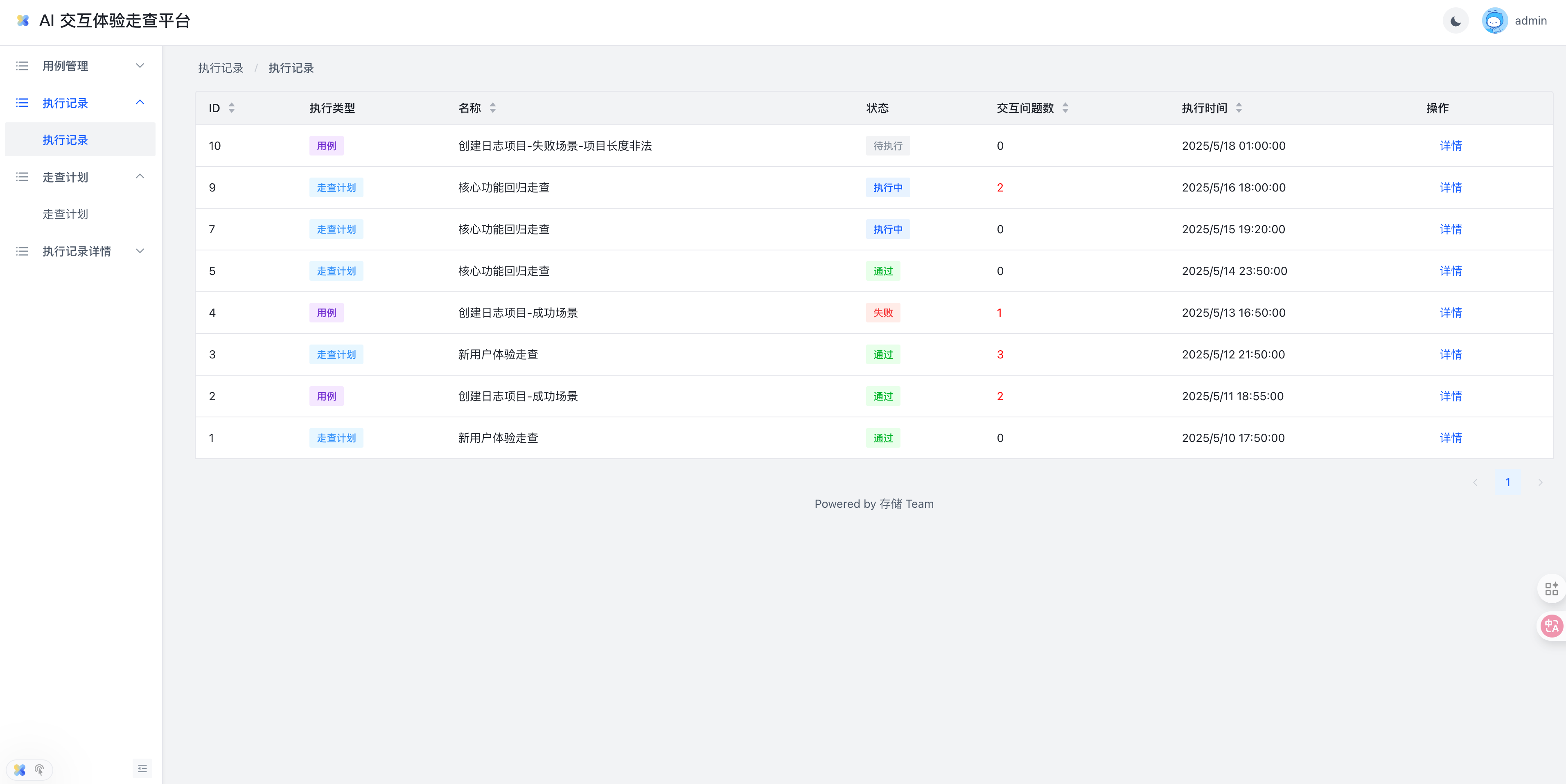Click the 用例 tag in row 2
Screen dimensions: 1566x784
pyautogui.click(x=327, y=396)
